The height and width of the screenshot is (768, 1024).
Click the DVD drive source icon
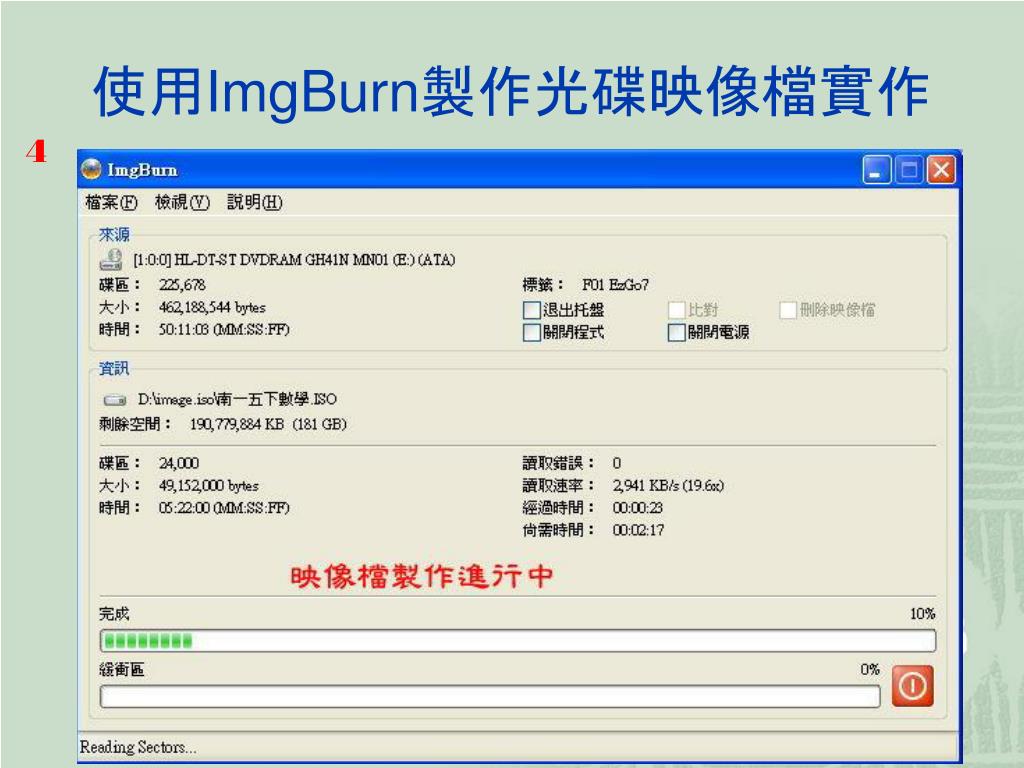[111, 259]
